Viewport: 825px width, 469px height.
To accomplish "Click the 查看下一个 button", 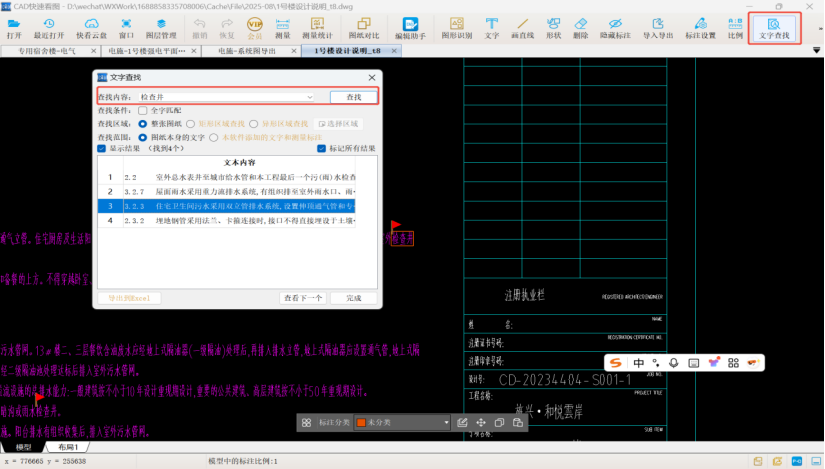I will [x=302, y=298].
